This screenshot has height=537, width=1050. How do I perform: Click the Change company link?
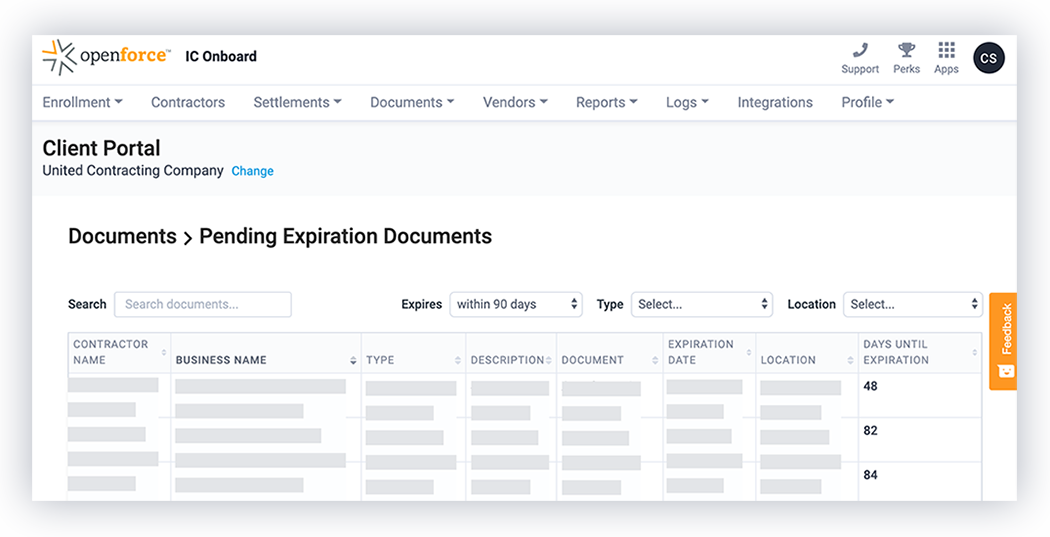252,171
